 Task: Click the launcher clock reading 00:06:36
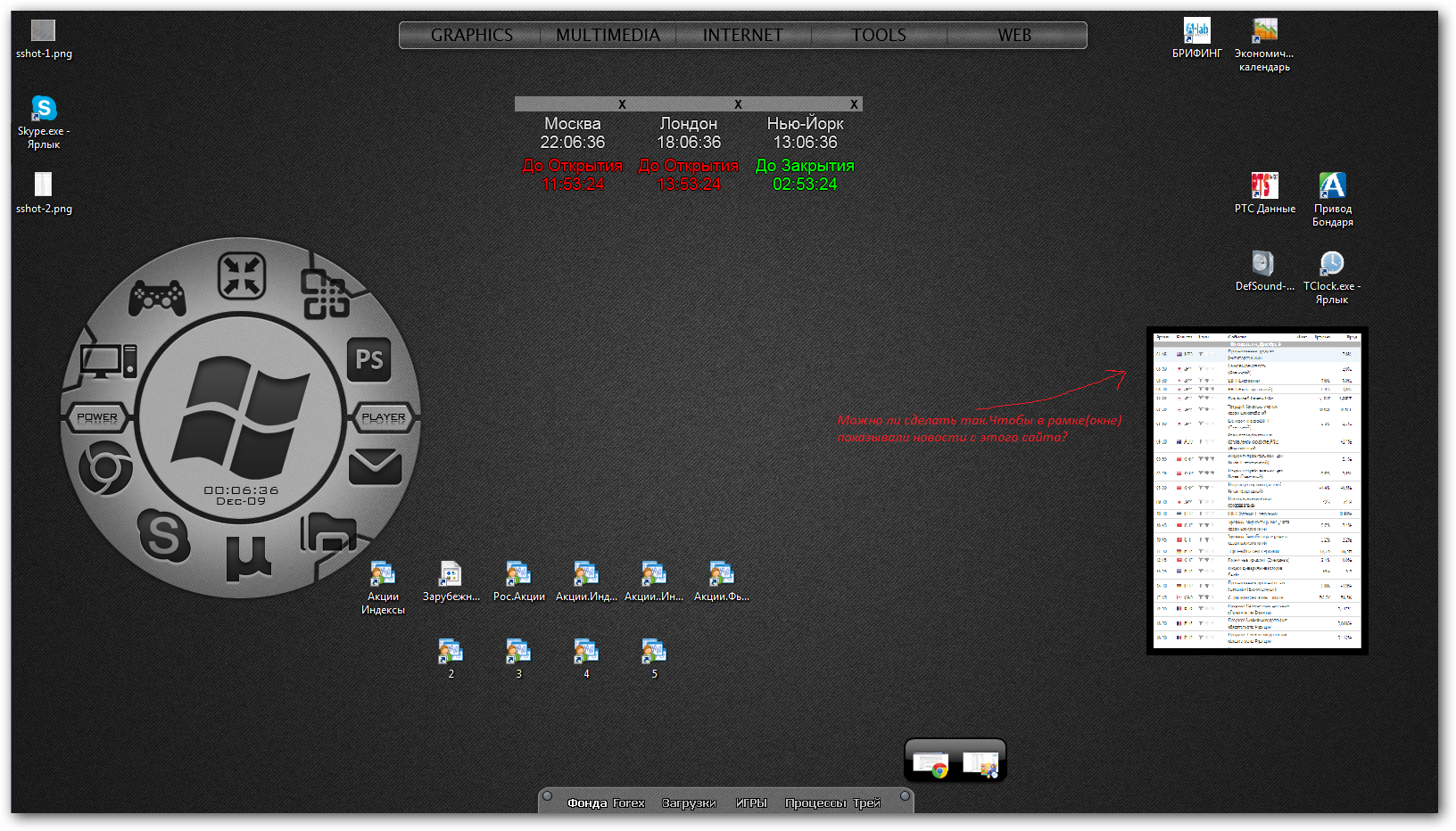[x=241, y=490]
